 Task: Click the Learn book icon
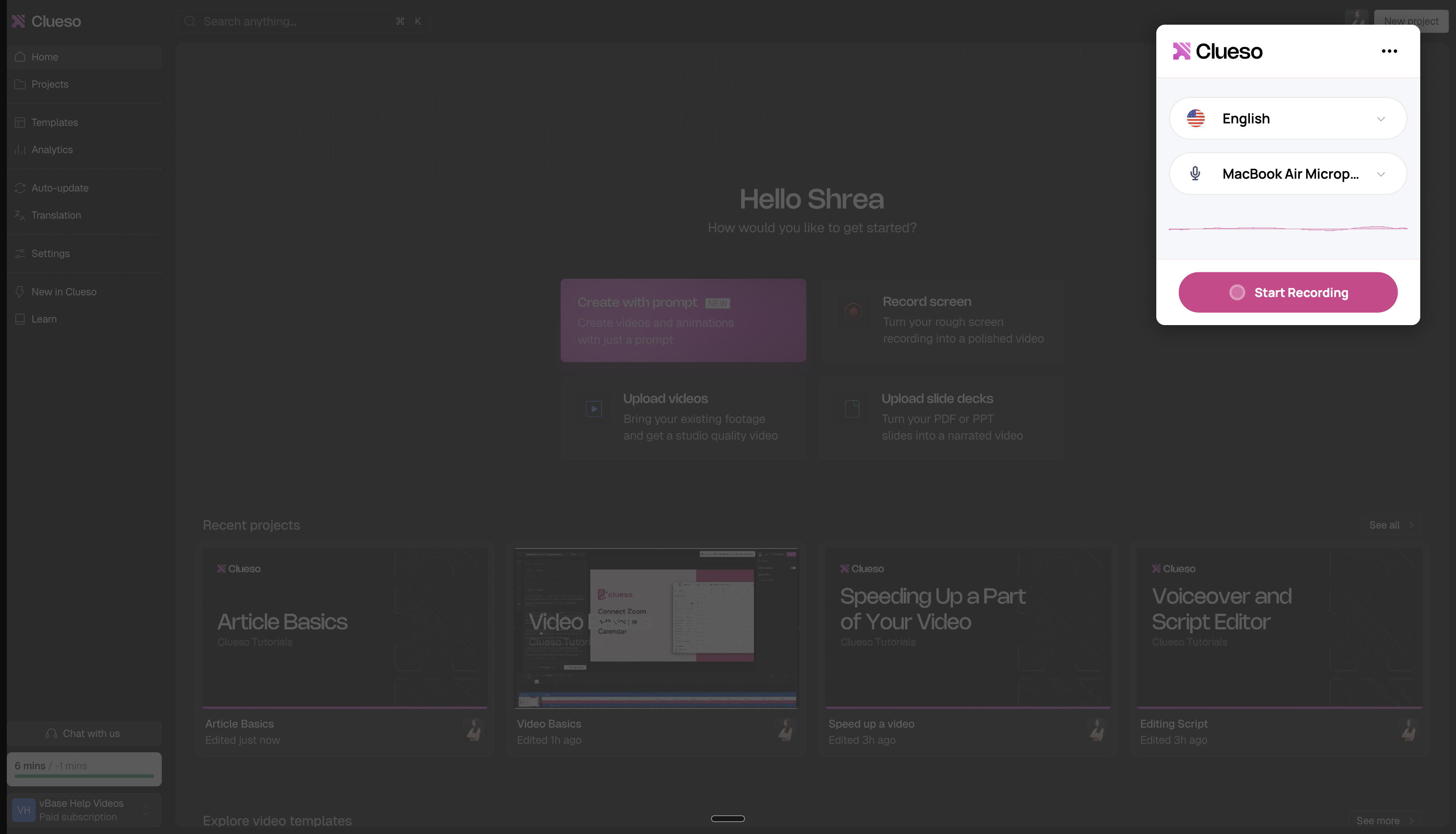click(x=20, y=319)
